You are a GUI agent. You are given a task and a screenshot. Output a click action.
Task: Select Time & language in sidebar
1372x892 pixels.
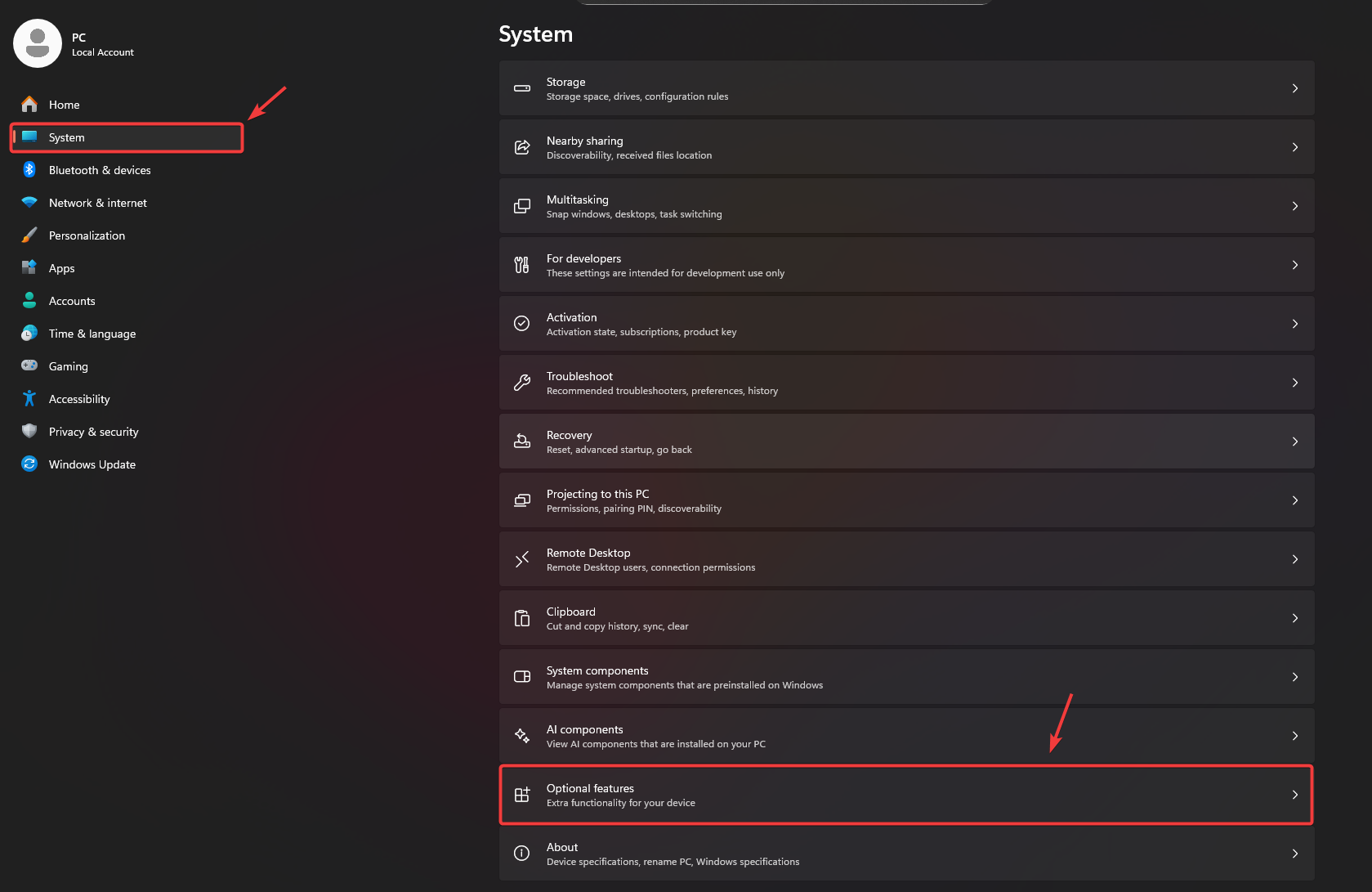pyautogui.click(x=92, y=334)
